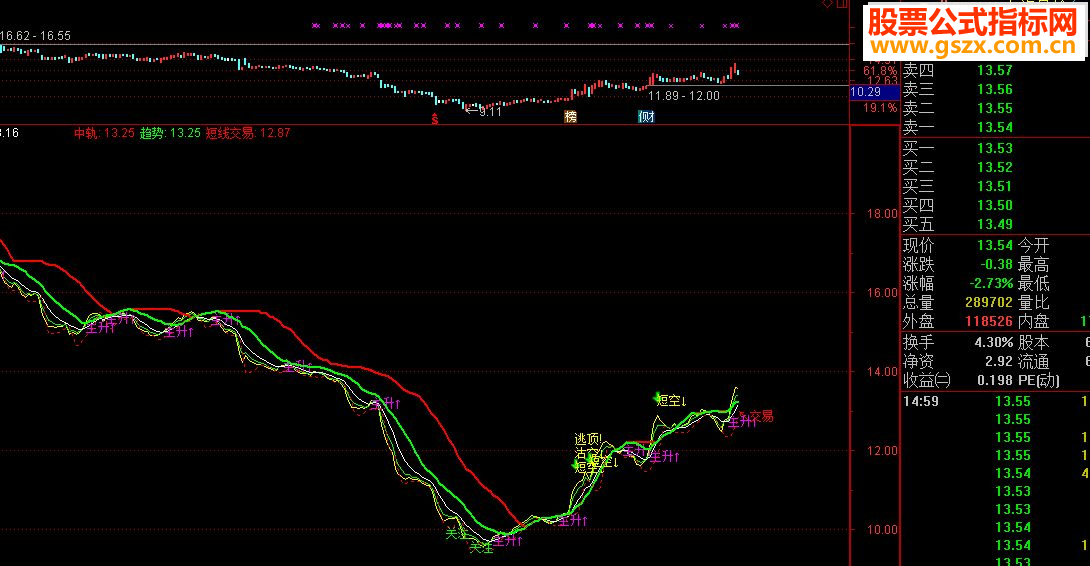Click the blue 10.29 price axis tag
1090x566 pixels.
(875, 92)
